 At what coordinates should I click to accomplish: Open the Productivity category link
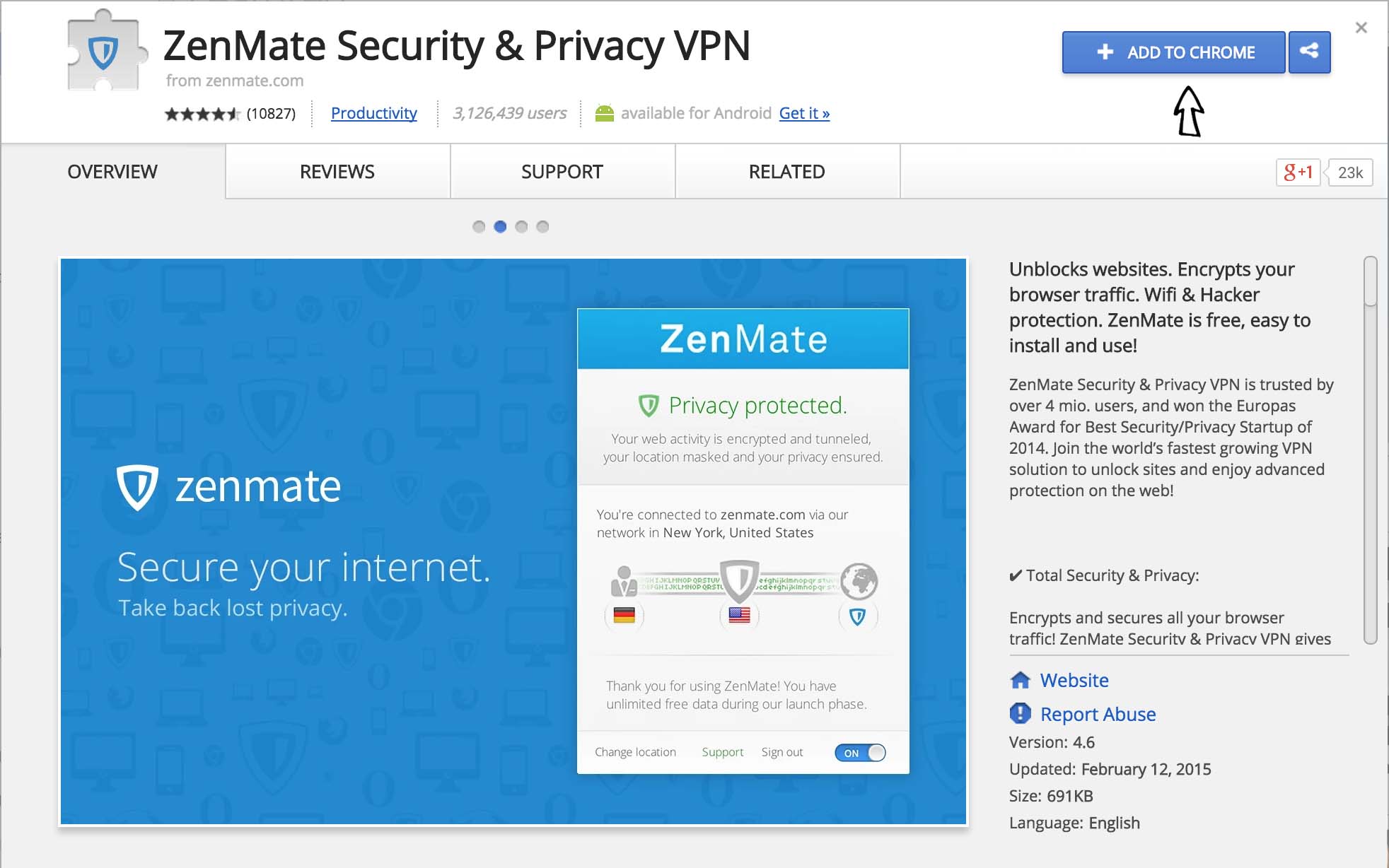(x=374, y=113)
